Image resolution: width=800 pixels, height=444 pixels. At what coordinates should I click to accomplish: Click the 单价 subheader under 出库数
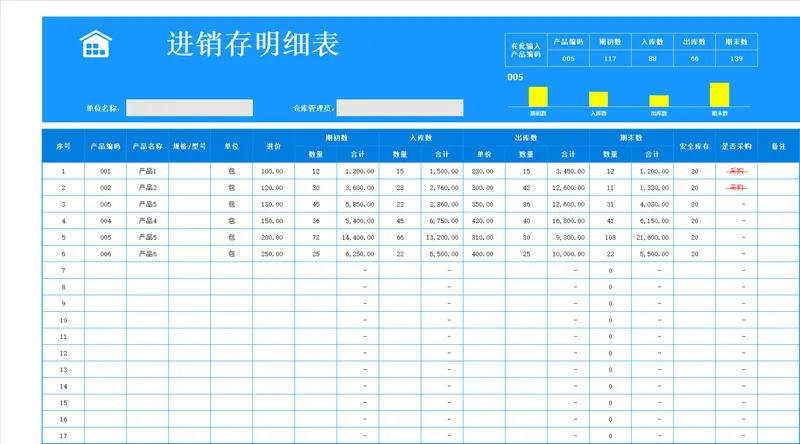click(484, 154)
